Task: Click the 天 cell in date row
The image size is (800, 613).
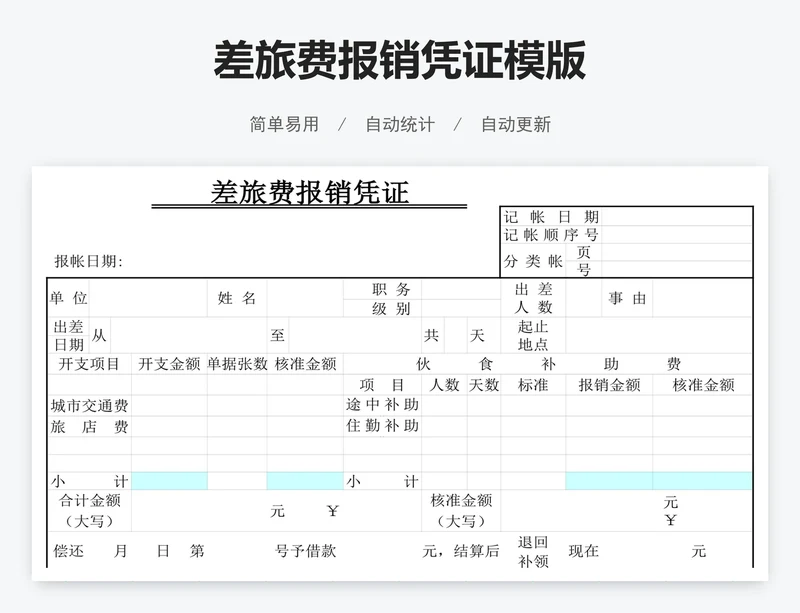Action: [483, 335]
